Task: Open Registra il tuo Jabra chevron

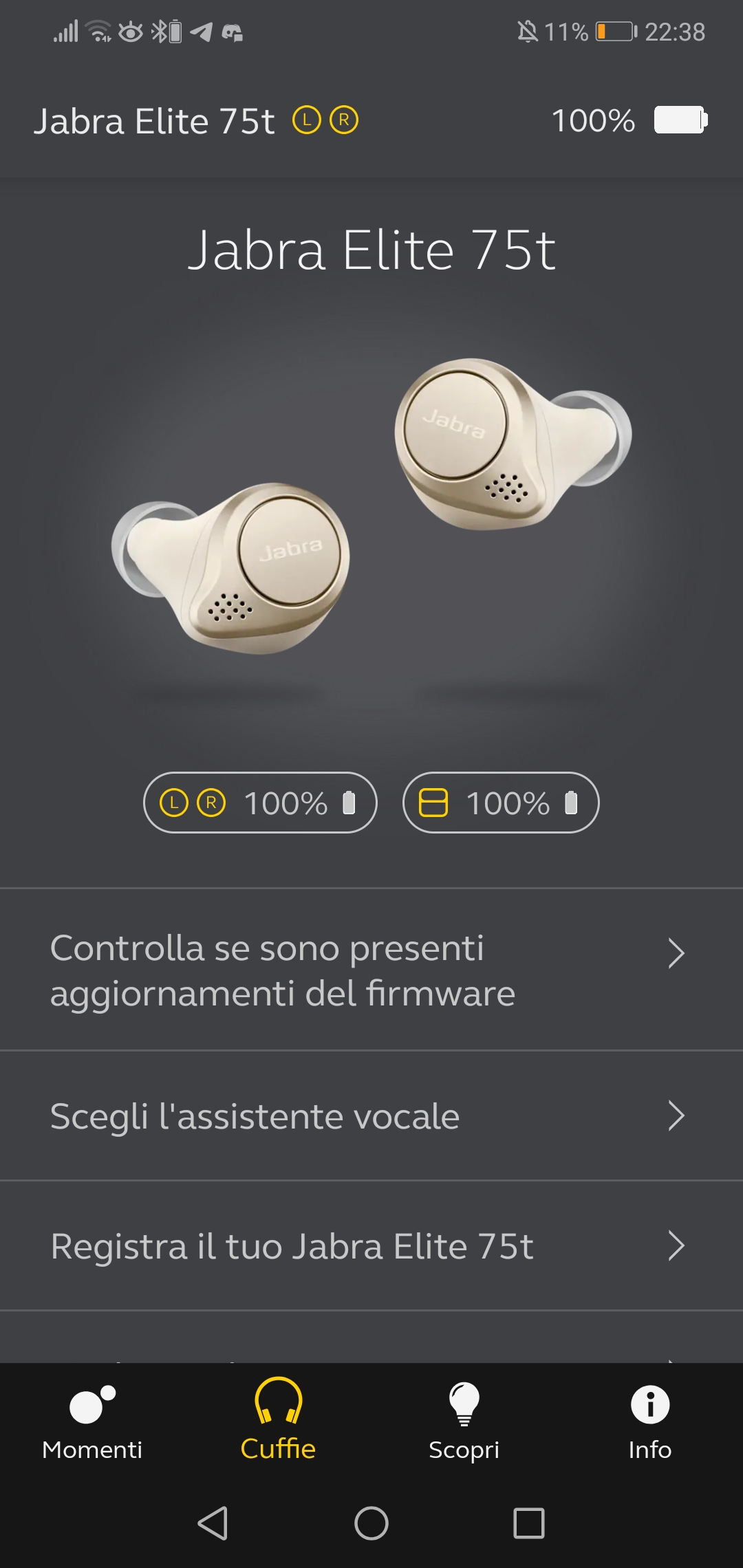Action: (x=676, y=1245)
